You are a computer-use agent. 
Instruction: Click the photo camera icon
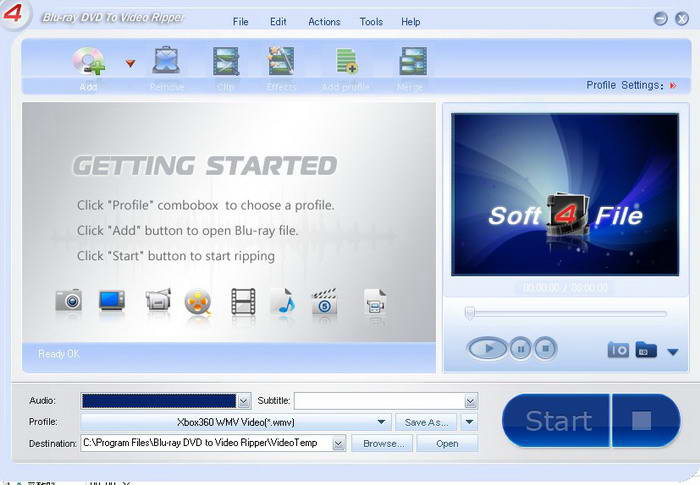(x=69, y=300)
